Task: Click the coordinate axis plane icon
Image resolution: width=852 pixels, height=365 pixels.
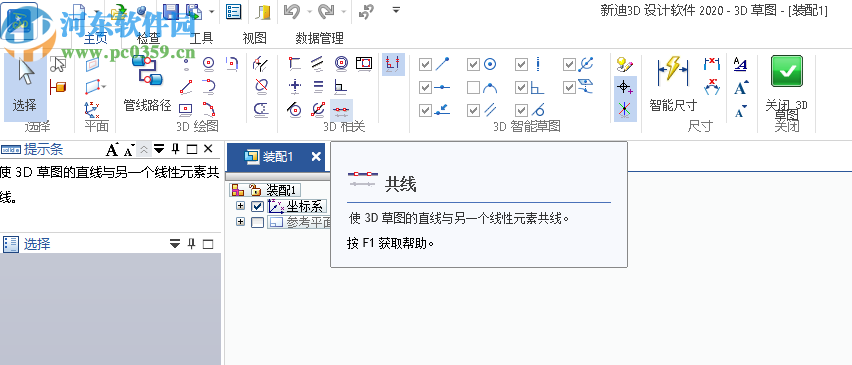Action: pyautogui.click(x=92, y=110)
